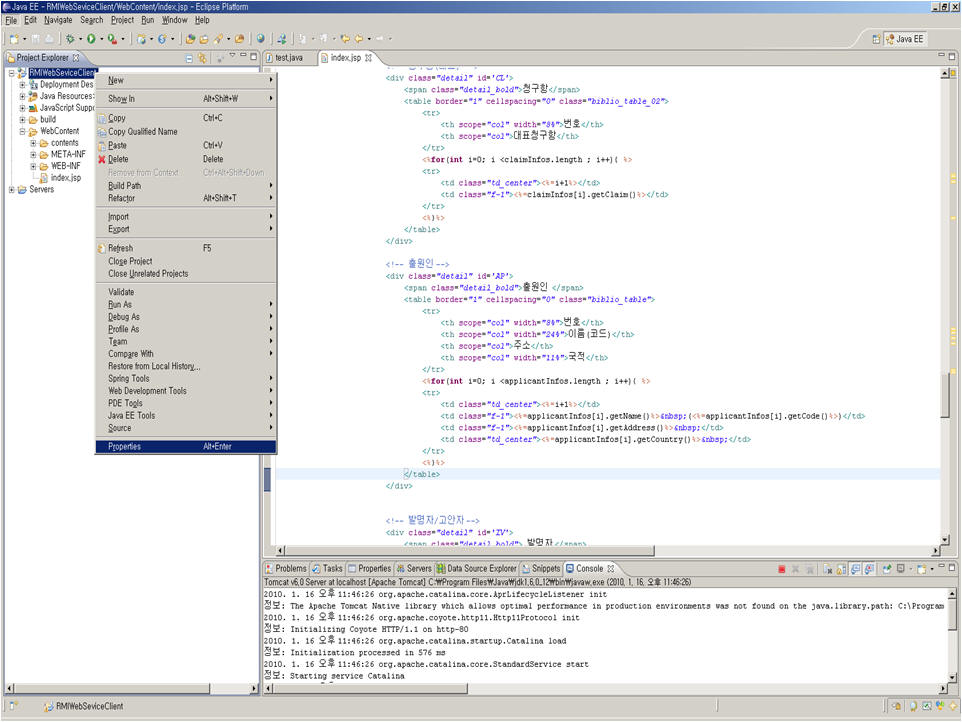Choose Refresh from the context menu
The height and width of the screenshot is (722, 962).
click(120, 248)
